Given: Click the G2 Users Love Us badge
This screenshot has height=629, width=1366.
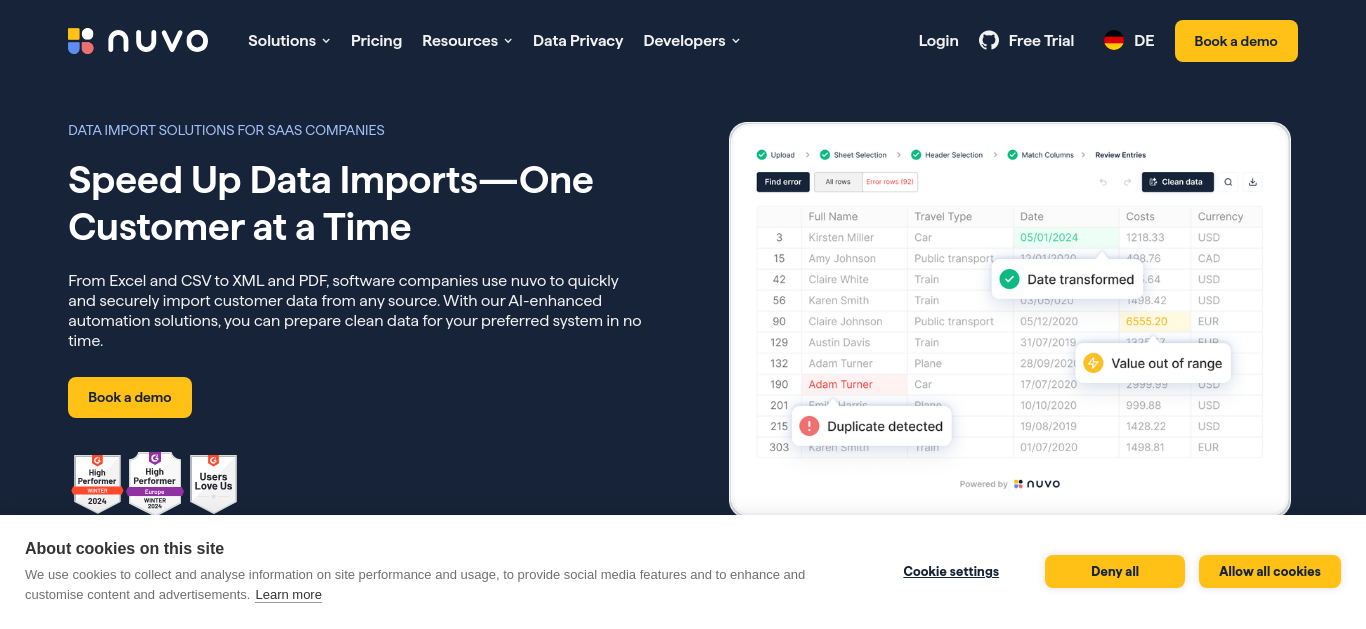Looking at the screenshot, I should (x=213, y=484).
